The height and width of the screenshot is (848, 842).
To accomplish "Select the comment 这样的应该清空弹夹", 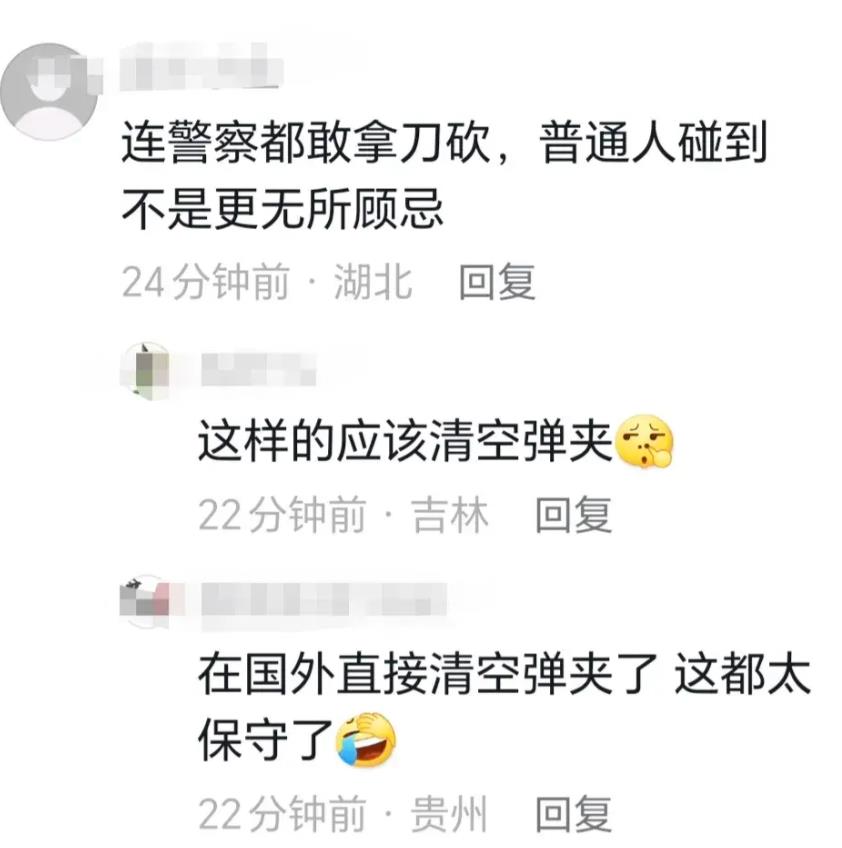I will pos(435,442).
